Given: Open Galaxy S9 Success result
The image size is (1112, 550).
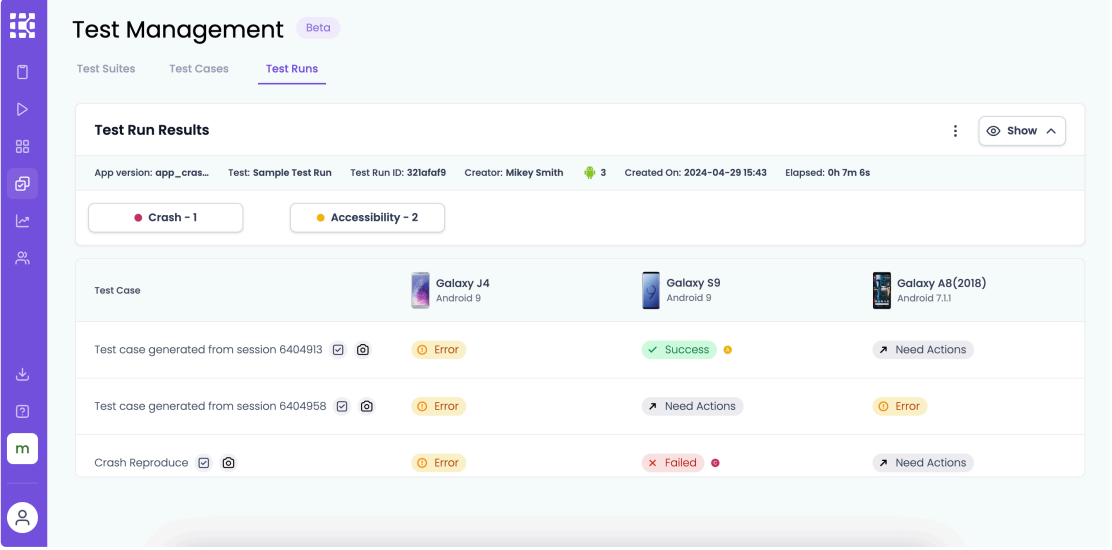Looking at the screenshot, I should tap(679, 349).
